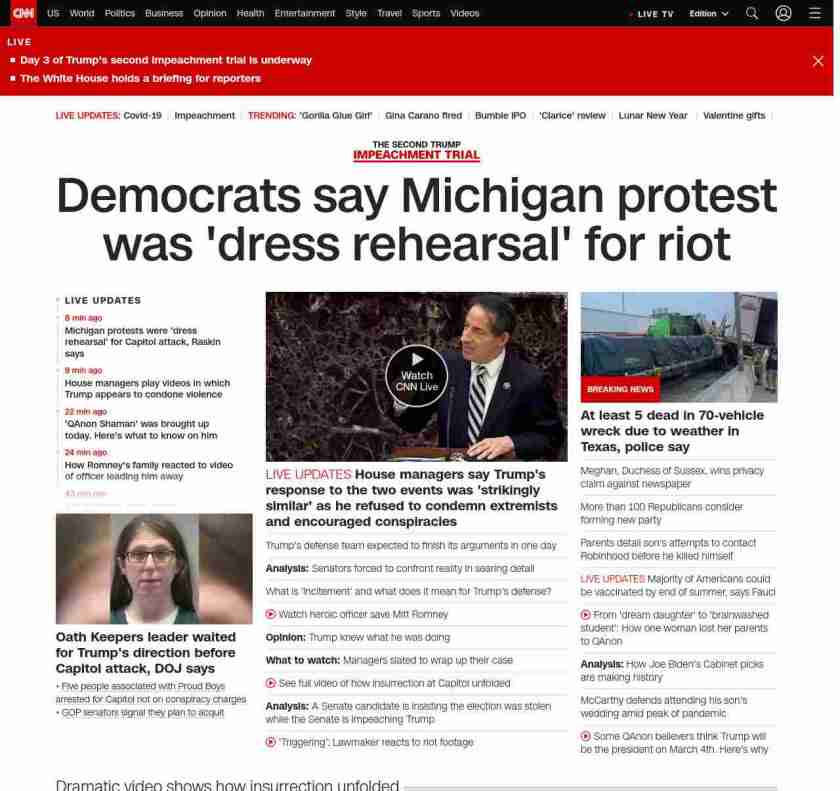Screen dimensions: 840x791
Task: Expand the Edition dropdown
Action: tap(709, 13)
